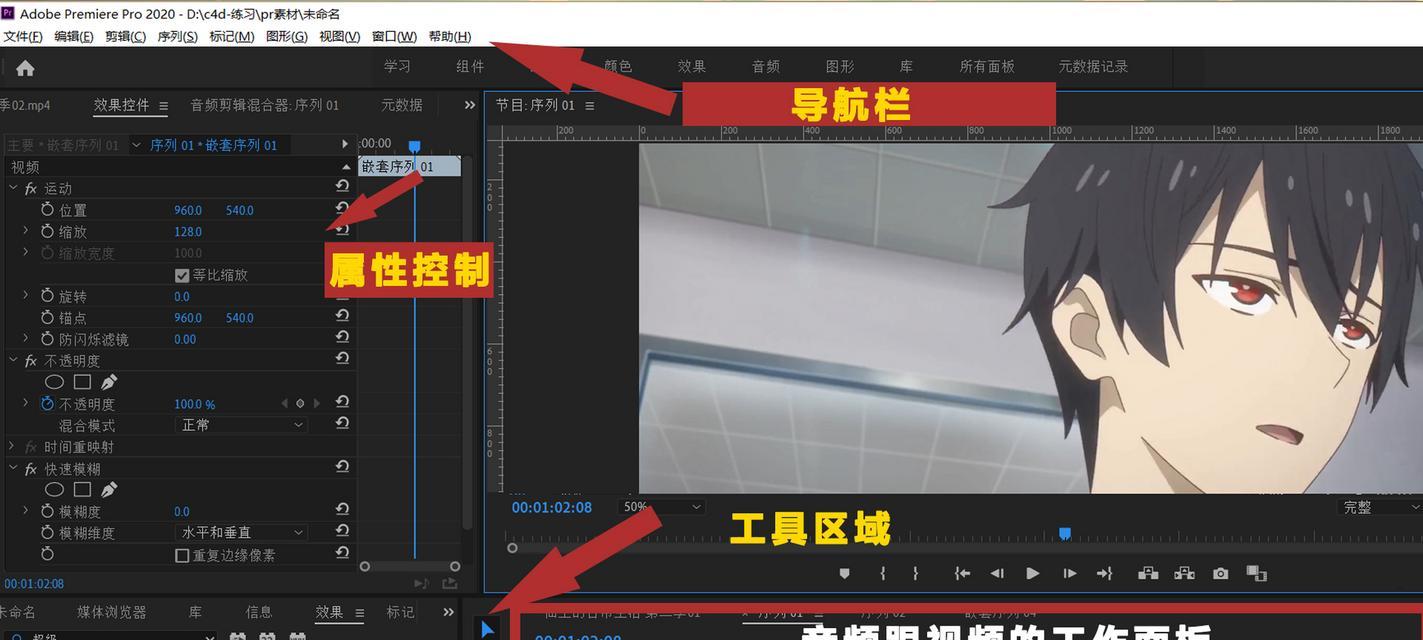Select pen mask tool under 不透明度
1423x640 pixels.
click(109, 382)
